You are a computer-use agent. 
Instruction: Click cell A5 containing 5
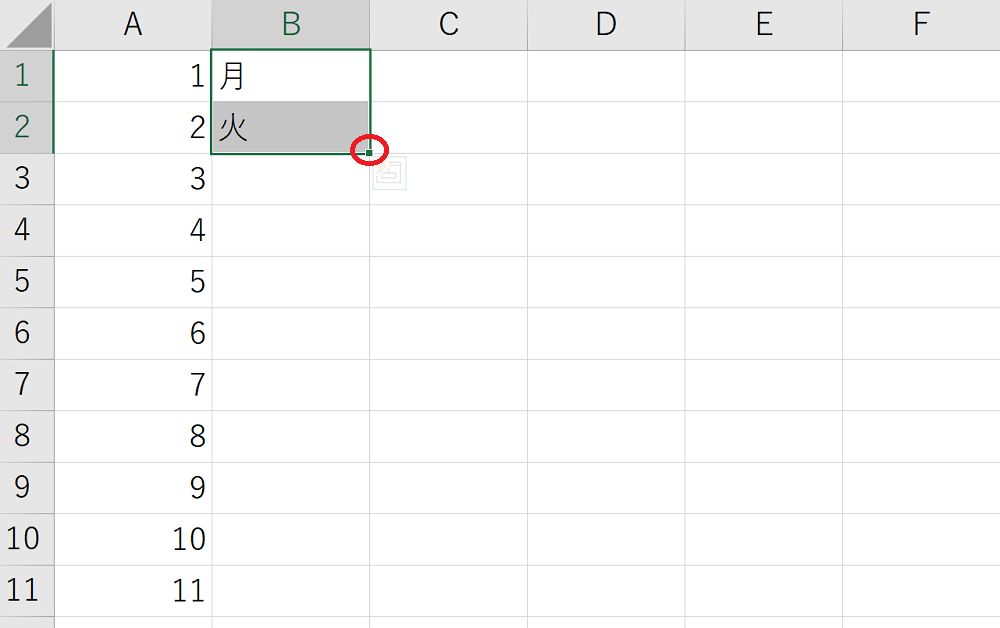(133, 282)
